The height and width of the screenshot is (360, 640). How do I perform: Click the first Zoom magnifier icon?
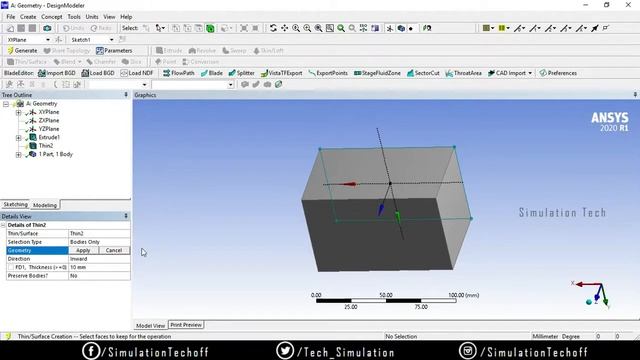pyautogui.click(x=296, y=28)
